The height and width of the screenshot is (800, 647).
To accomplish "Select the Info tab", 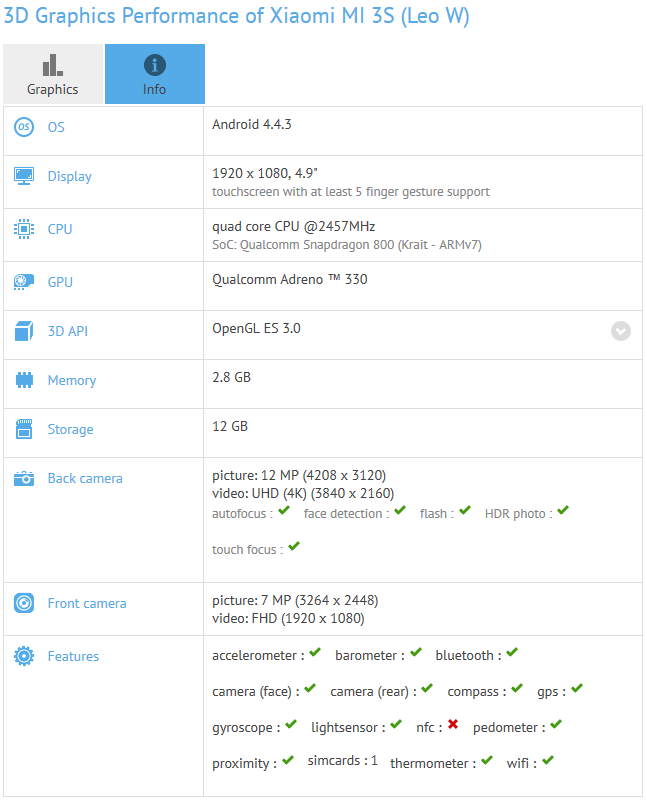I will point(155,75).
